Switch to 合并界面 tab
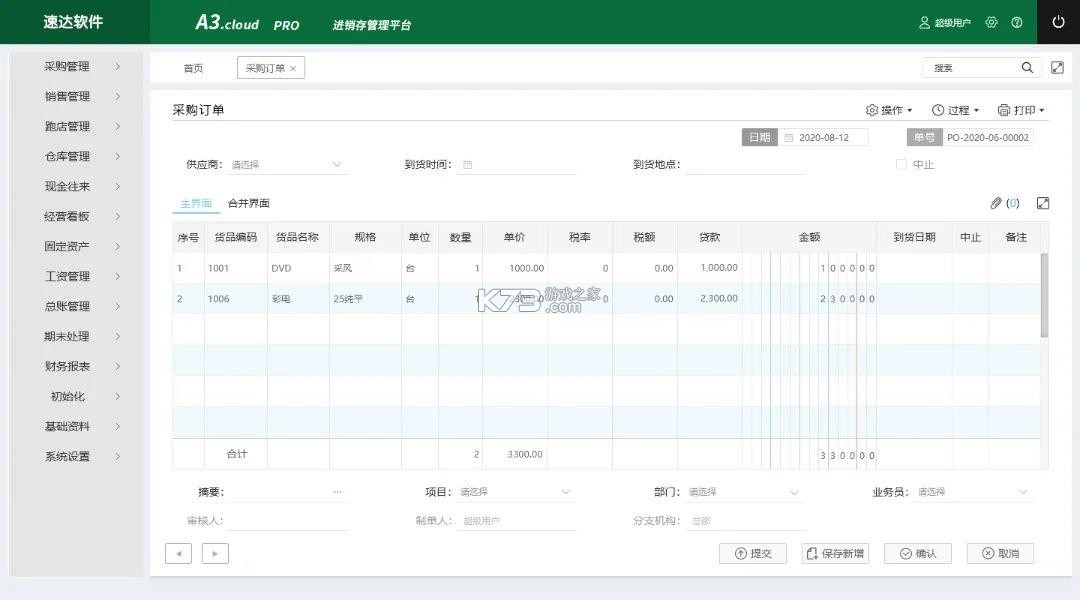 [249, 203]
